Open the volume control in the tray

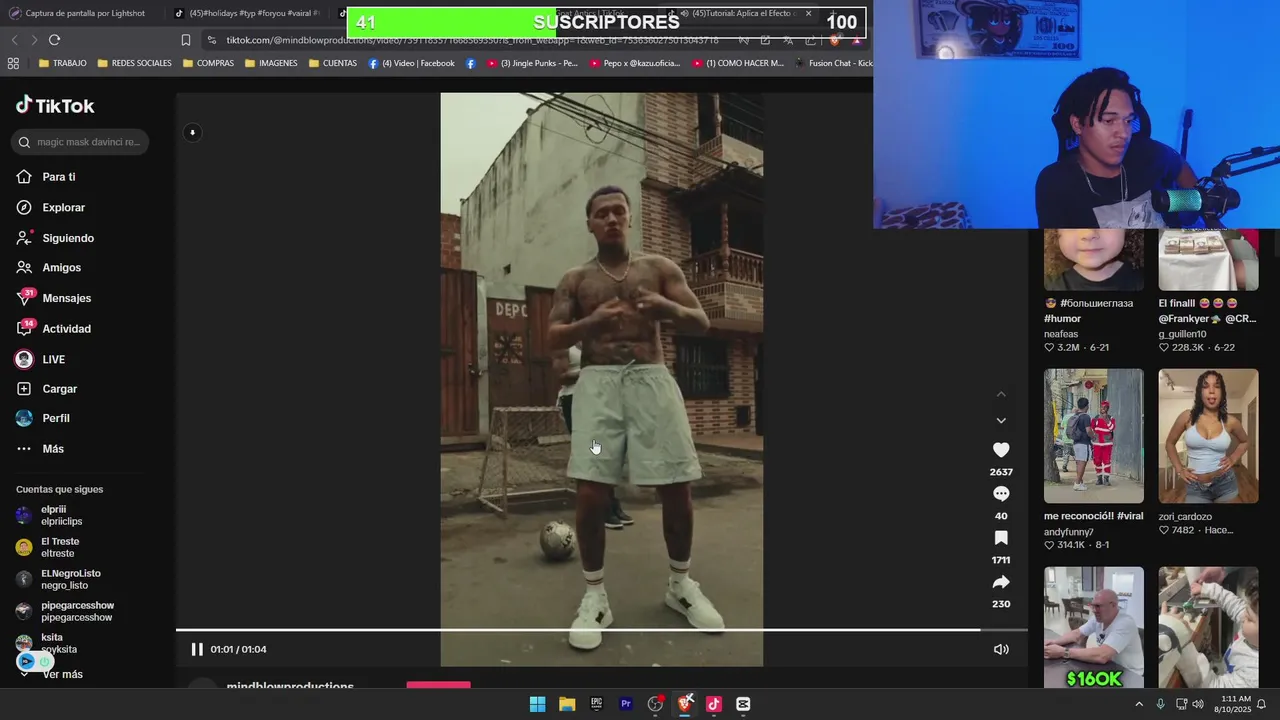(x=1198, y=704)
